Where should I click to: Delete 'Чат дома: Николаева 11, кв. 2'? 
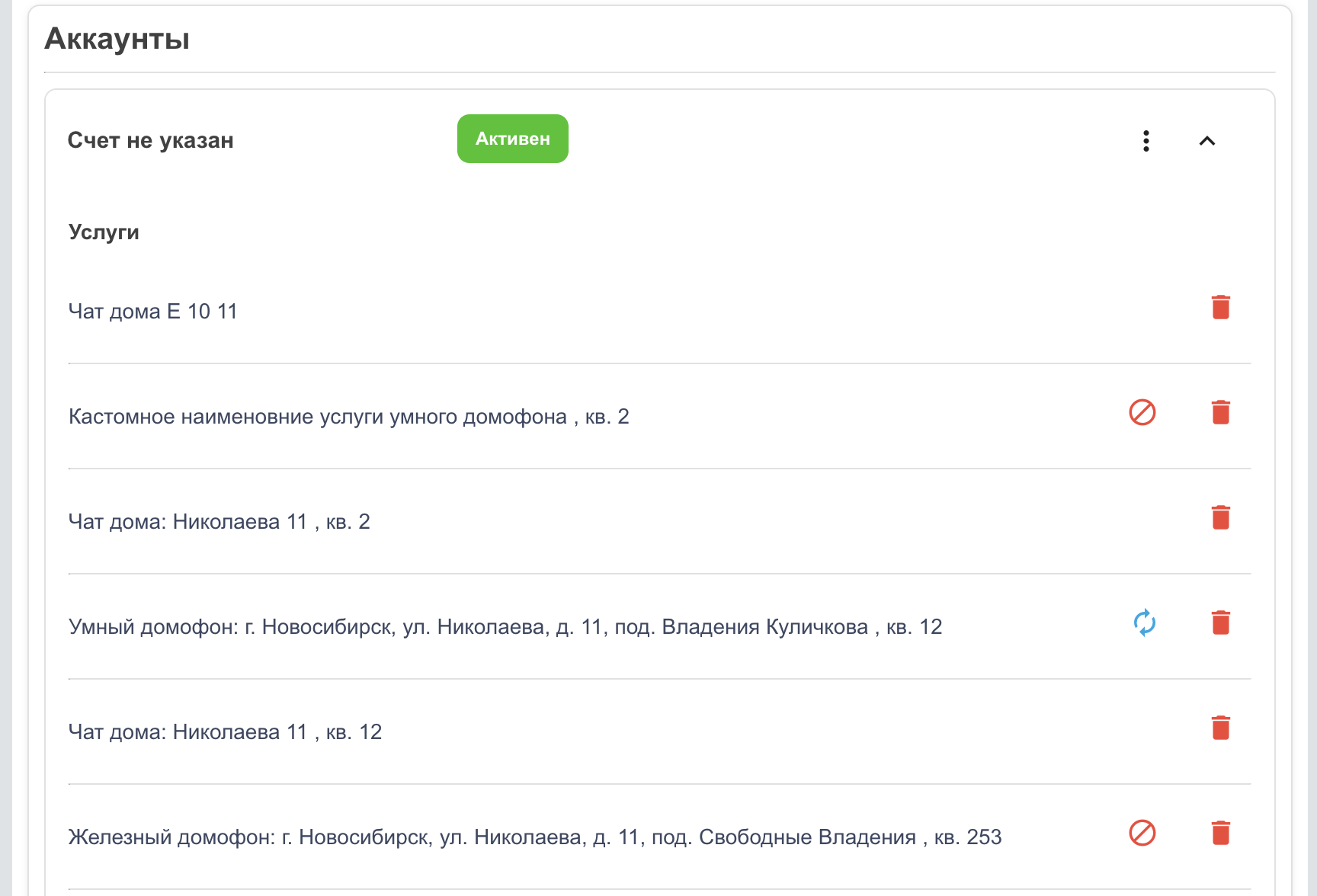1220,517
